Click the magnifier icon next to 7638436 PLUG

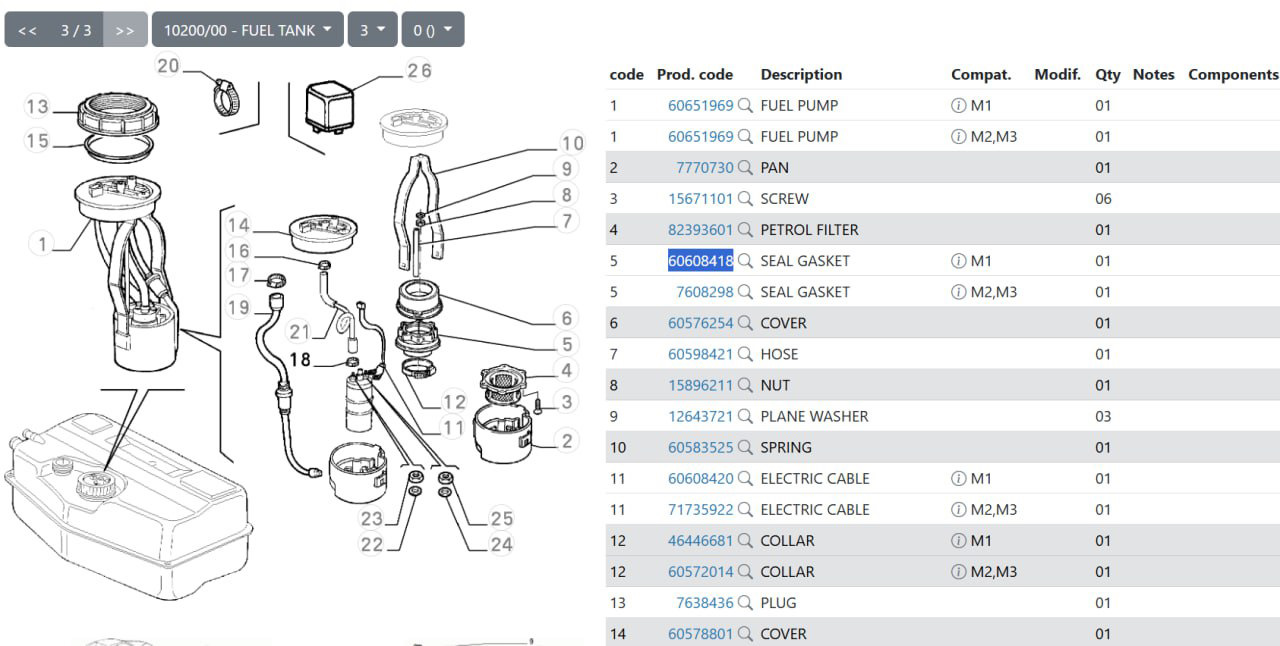coord(745,603)
